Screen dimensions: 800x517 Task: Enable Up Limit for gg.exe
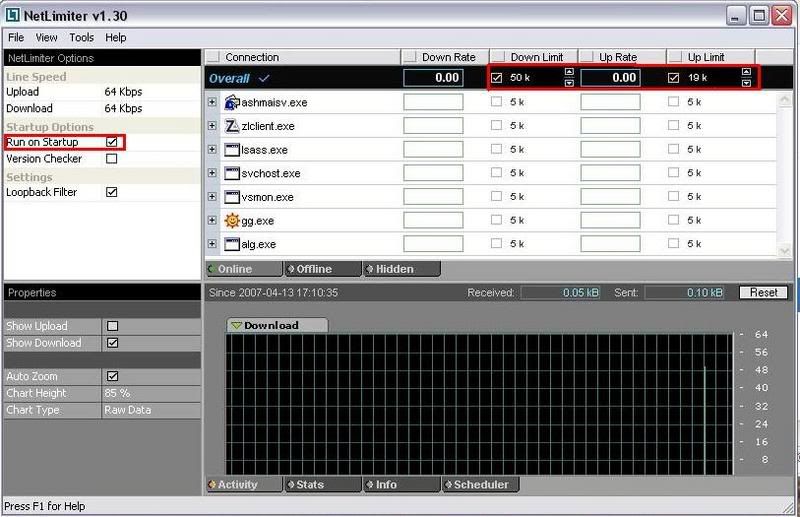673,220
